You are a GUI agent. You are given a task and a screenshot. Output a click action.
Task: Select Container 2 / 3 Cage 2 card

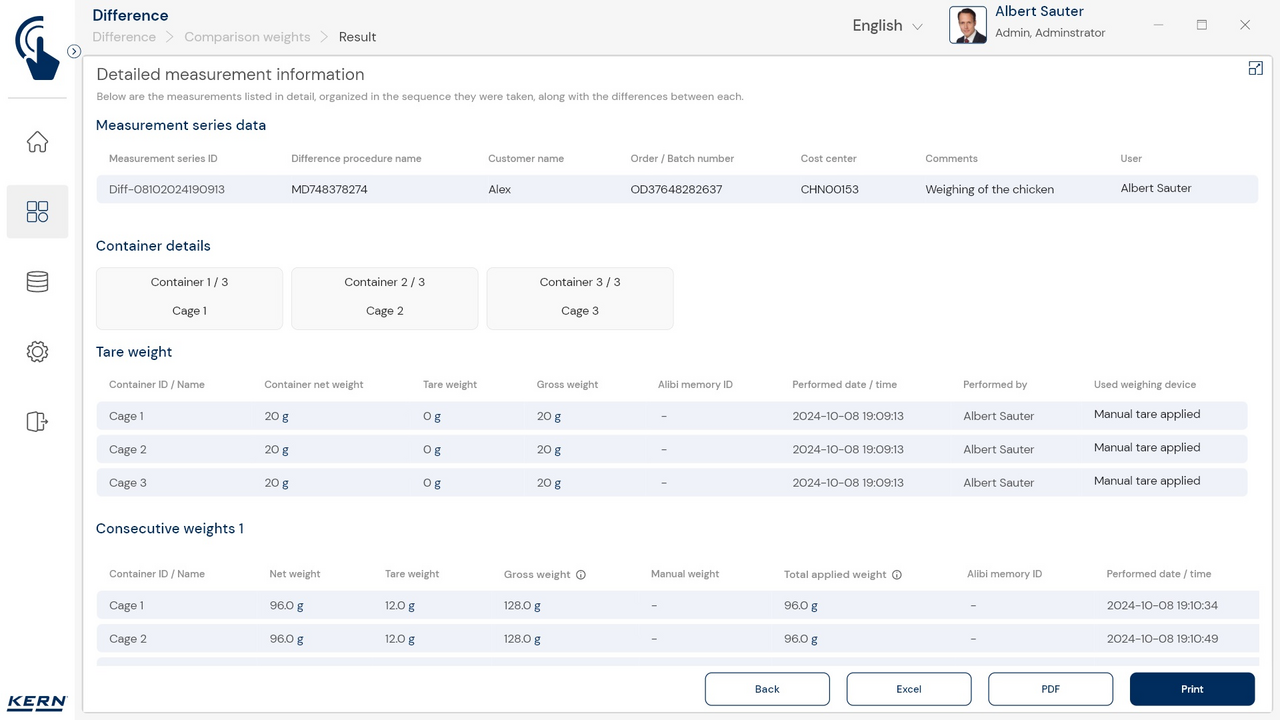(x=384, y=297)
